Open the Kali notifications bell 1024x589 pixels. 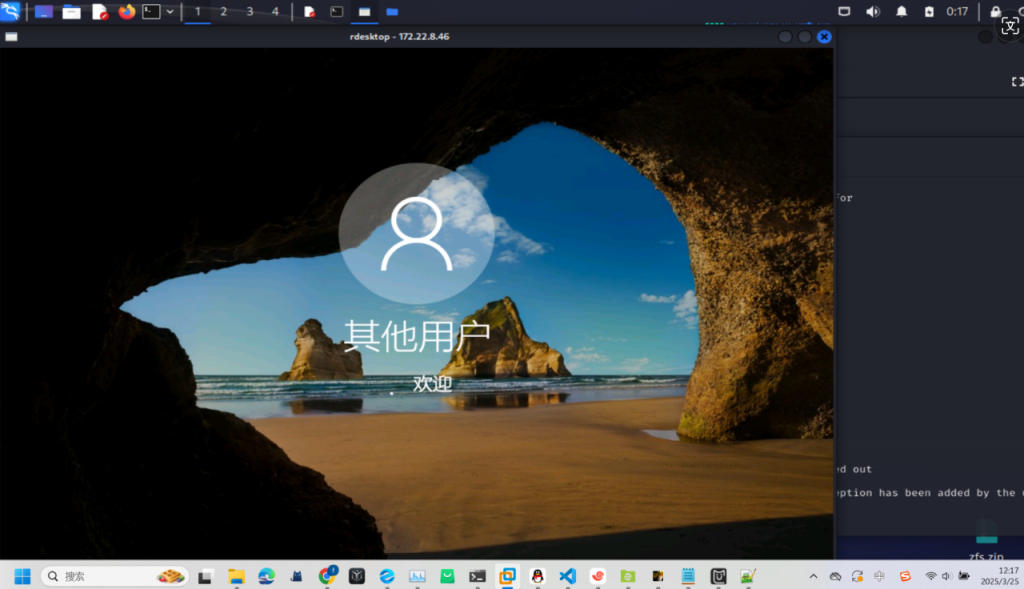click(x=901, y=12)
